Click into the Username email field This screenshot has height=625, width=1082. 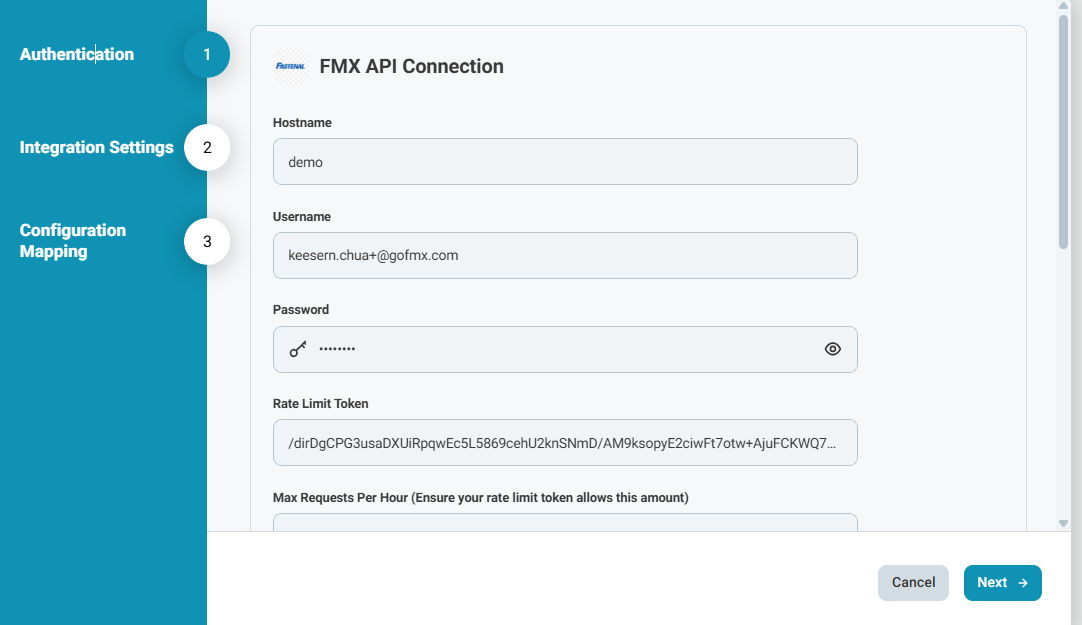565,255
